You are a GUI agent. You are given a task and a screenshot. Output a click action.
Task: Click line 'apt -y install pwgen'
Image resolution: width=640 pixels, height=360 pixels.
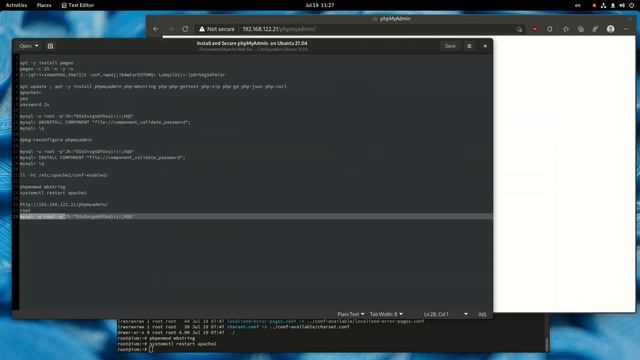[x=47, y=63]
